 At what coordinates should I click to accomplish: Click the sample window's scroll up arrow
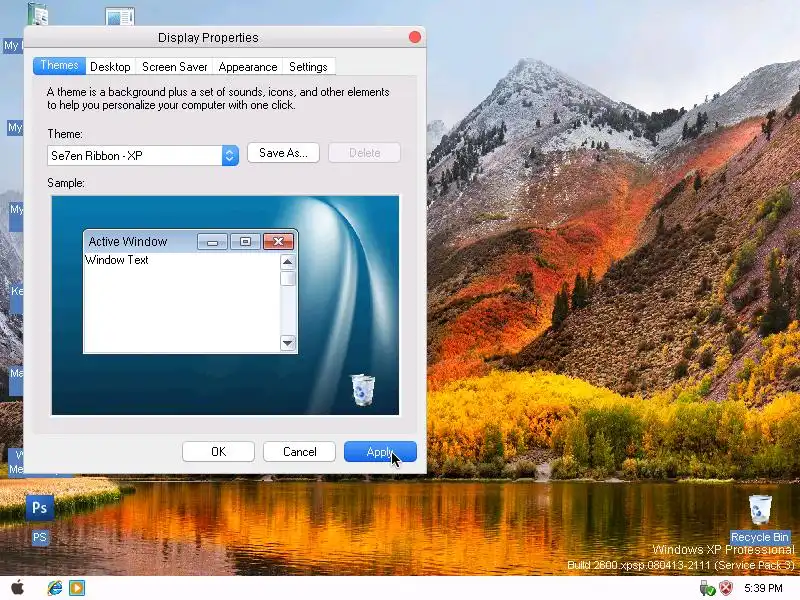288,262
